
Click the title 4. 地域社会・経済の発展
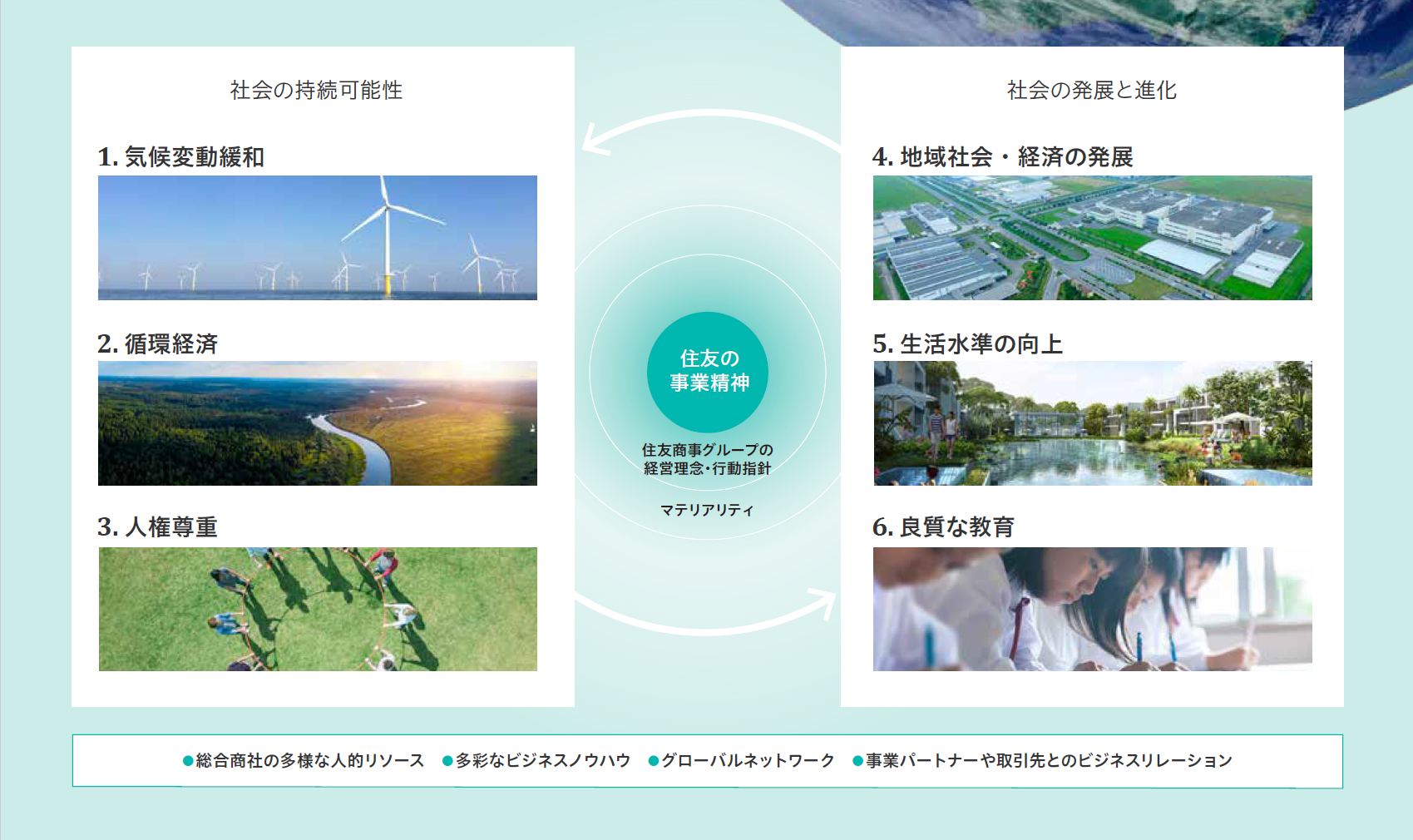click(x=1003, y=156)
